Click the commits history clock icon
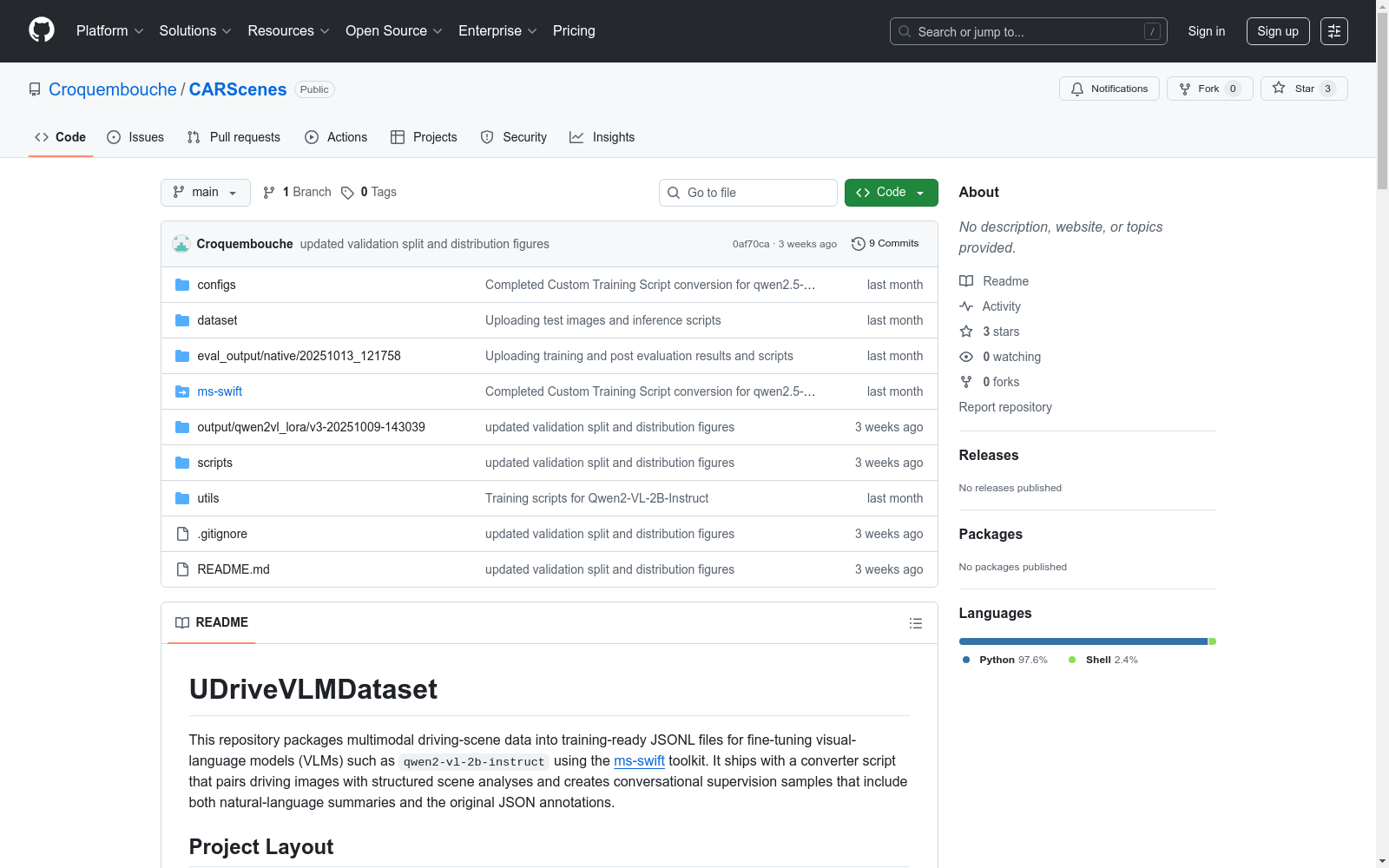Viewport: 1389px width, 868px height. (859, 244)
